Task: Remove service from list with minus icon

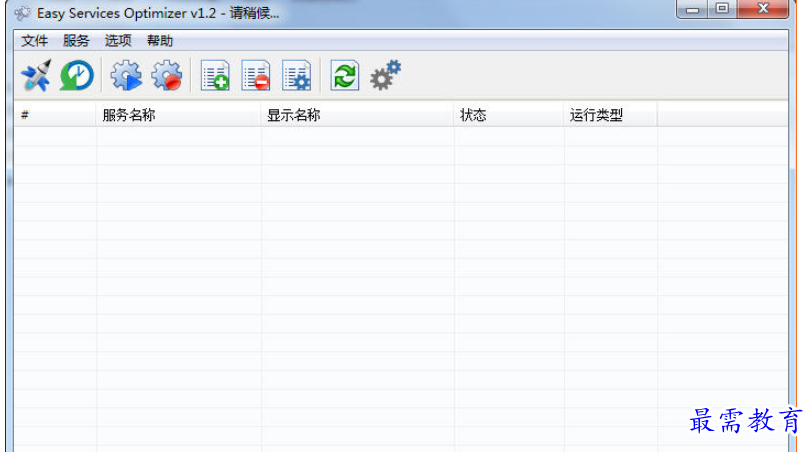Action: coord(256,76)
